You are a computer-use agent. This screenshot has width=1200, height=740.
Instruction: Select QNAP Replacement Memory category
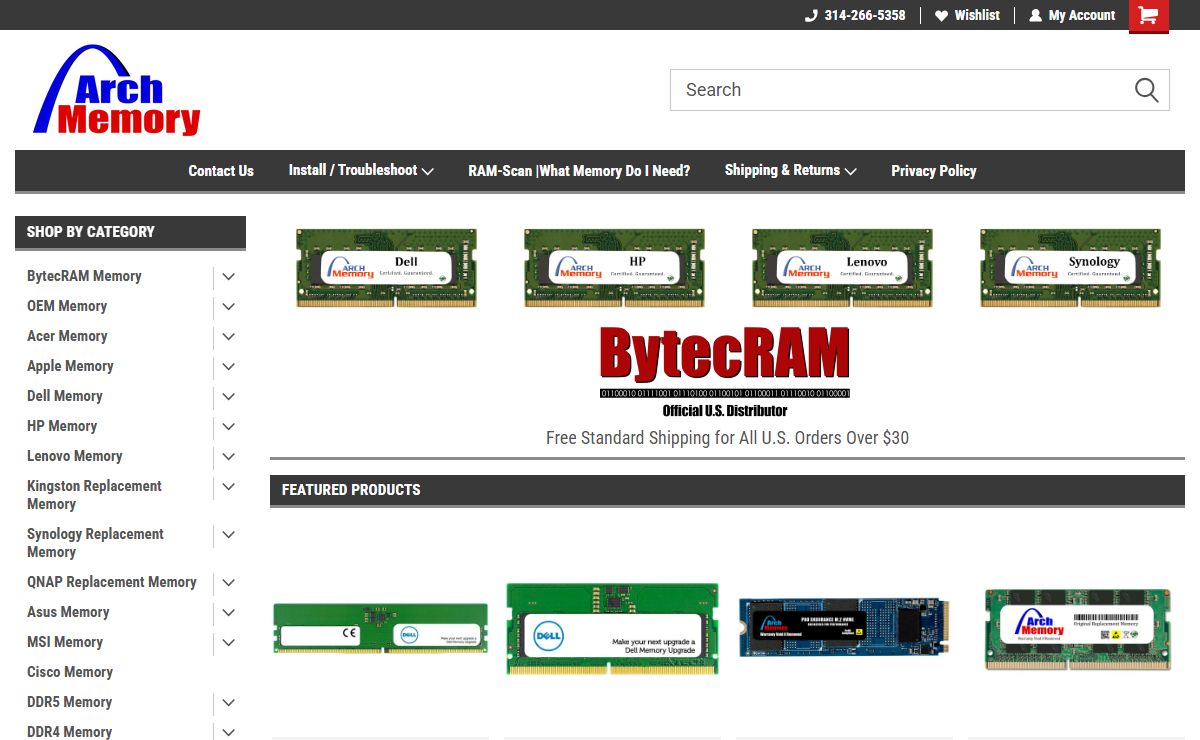112,582
